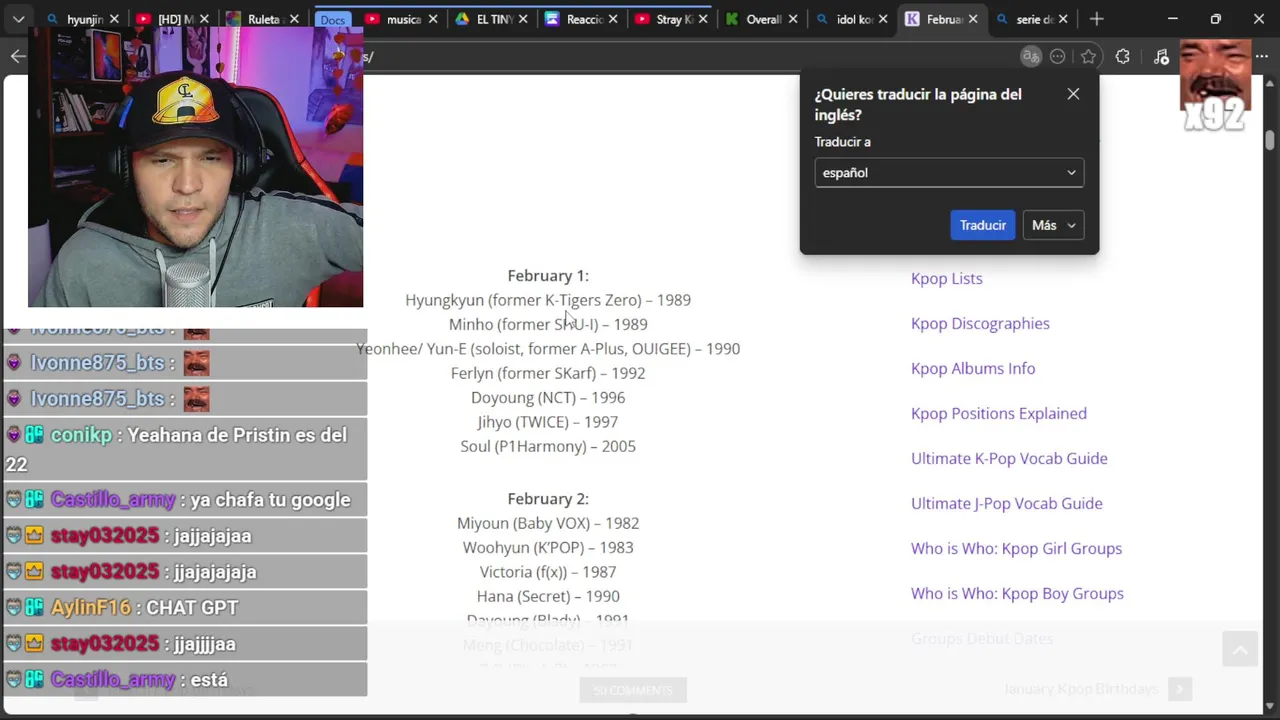Click the Ferlyn (former SKarf) – 1992 line
Screen dimensions: 1280x720
[548, 373]
